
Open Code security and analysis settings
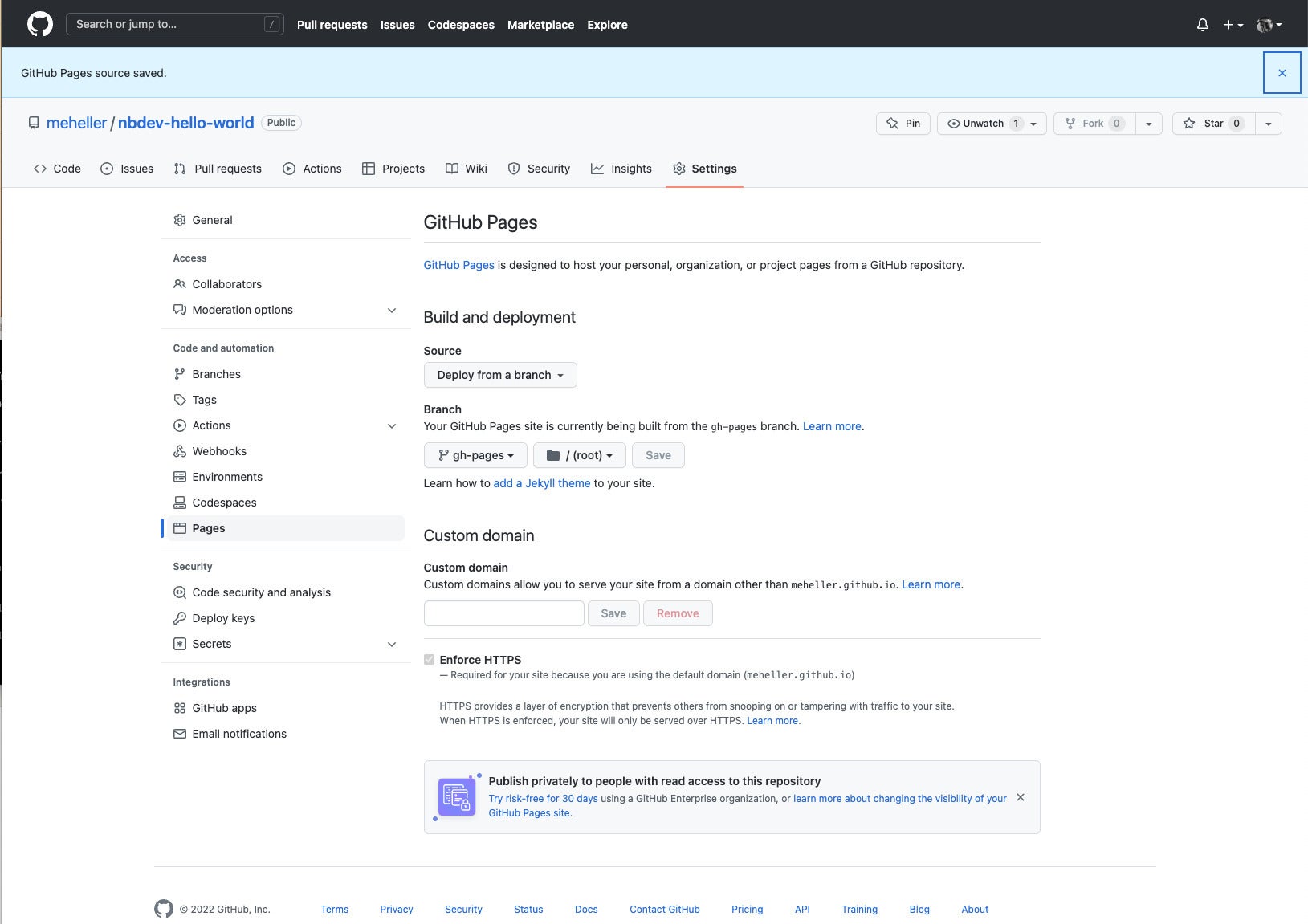pyautogui.click(x=286, y=592)
